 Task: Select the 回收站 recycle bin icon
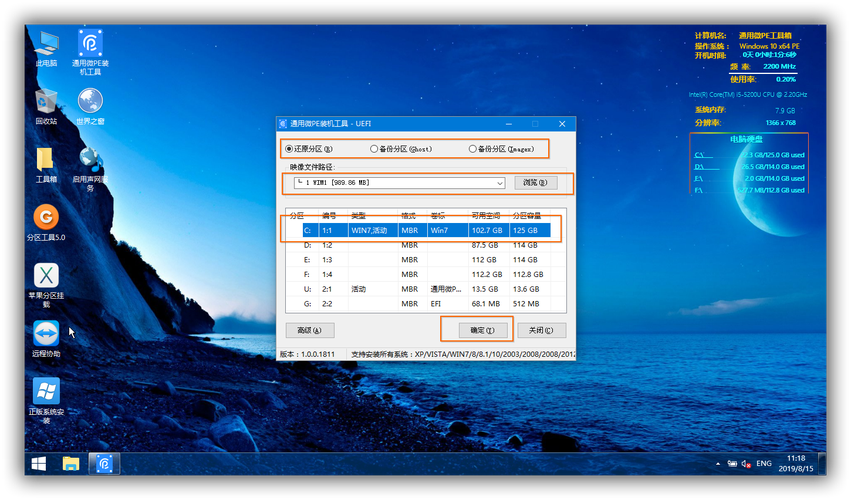(46, 106)
